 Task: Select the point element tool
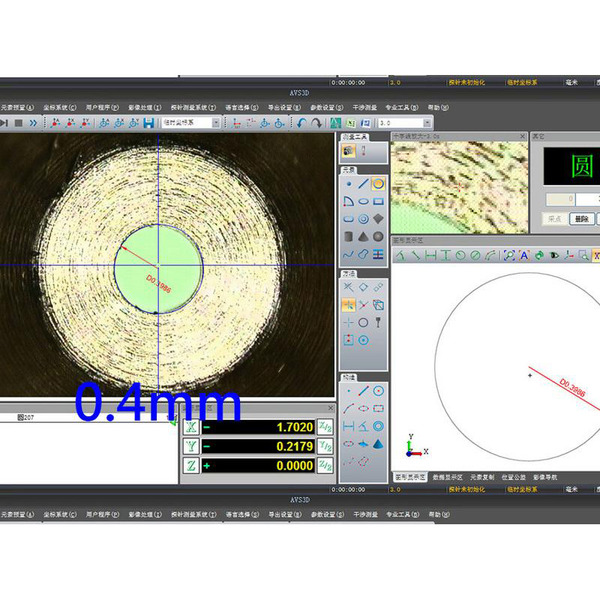pos(348,184)
